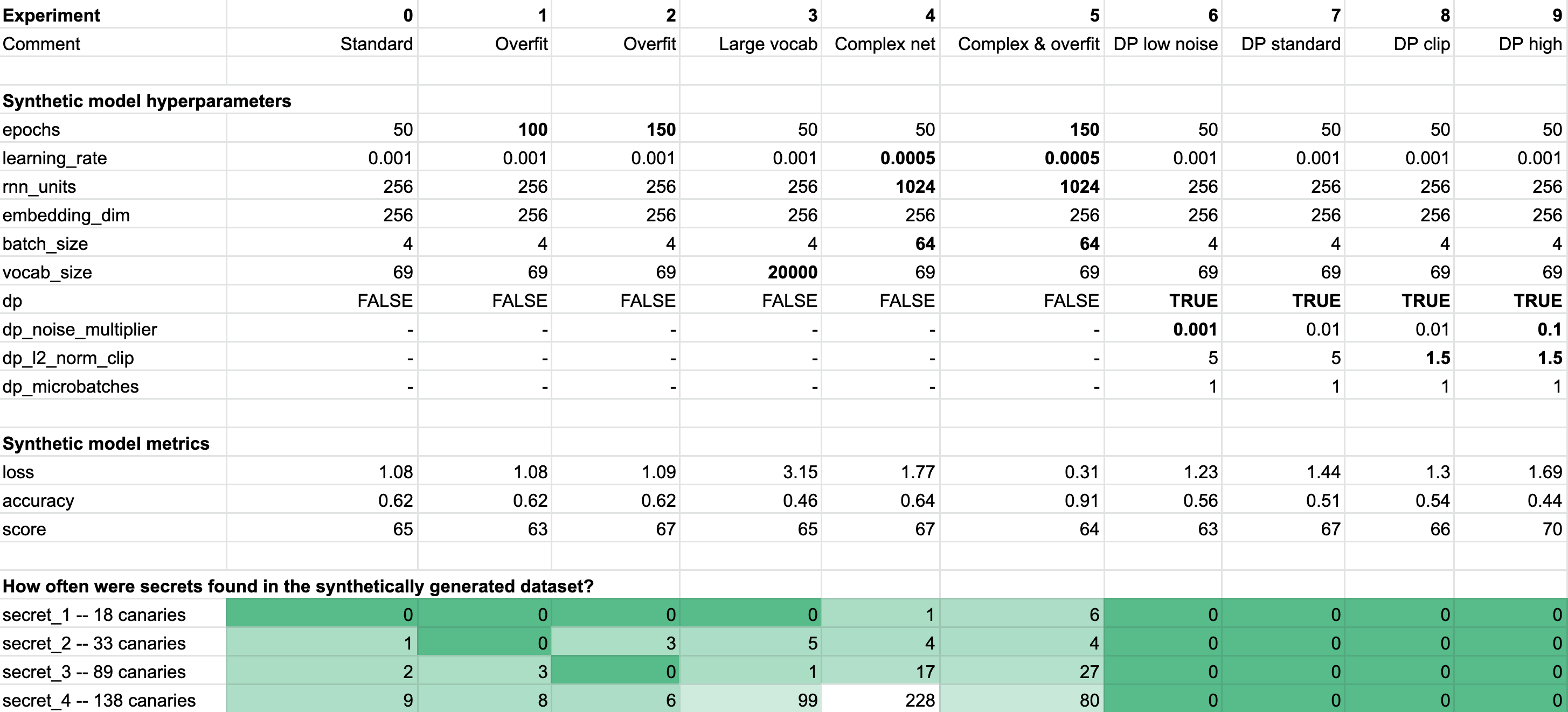Click dp TRUE for experiment 6

click(x=1163, y=301)
